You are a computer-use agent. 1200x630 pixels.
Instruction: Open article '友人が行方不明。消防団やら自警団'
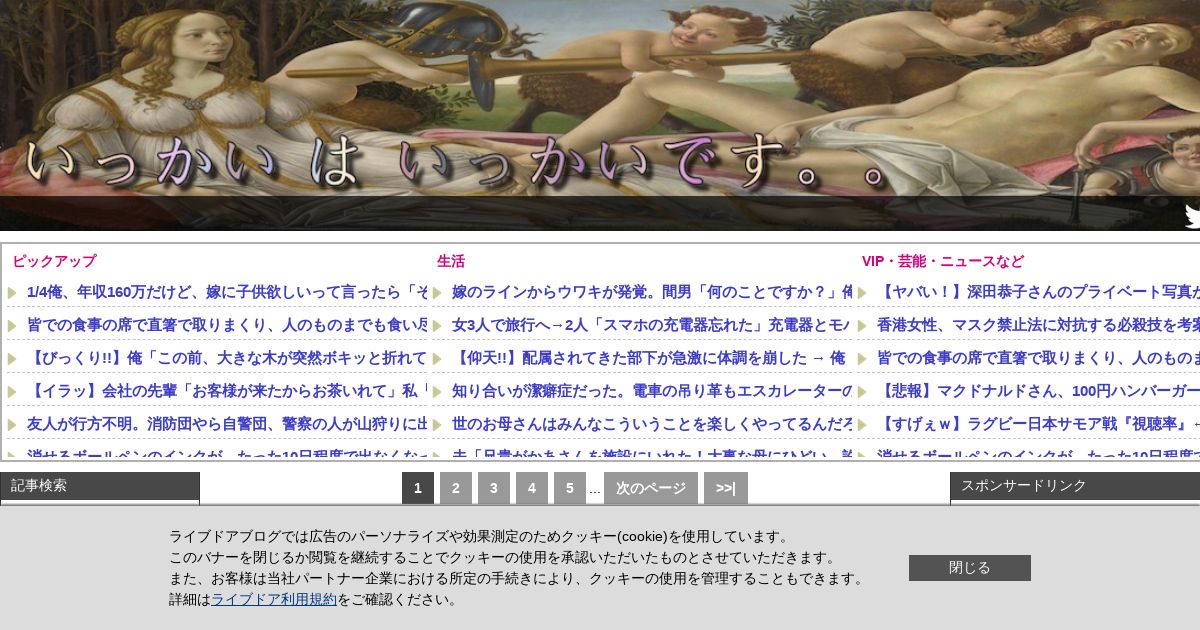(x=227, y=424)
